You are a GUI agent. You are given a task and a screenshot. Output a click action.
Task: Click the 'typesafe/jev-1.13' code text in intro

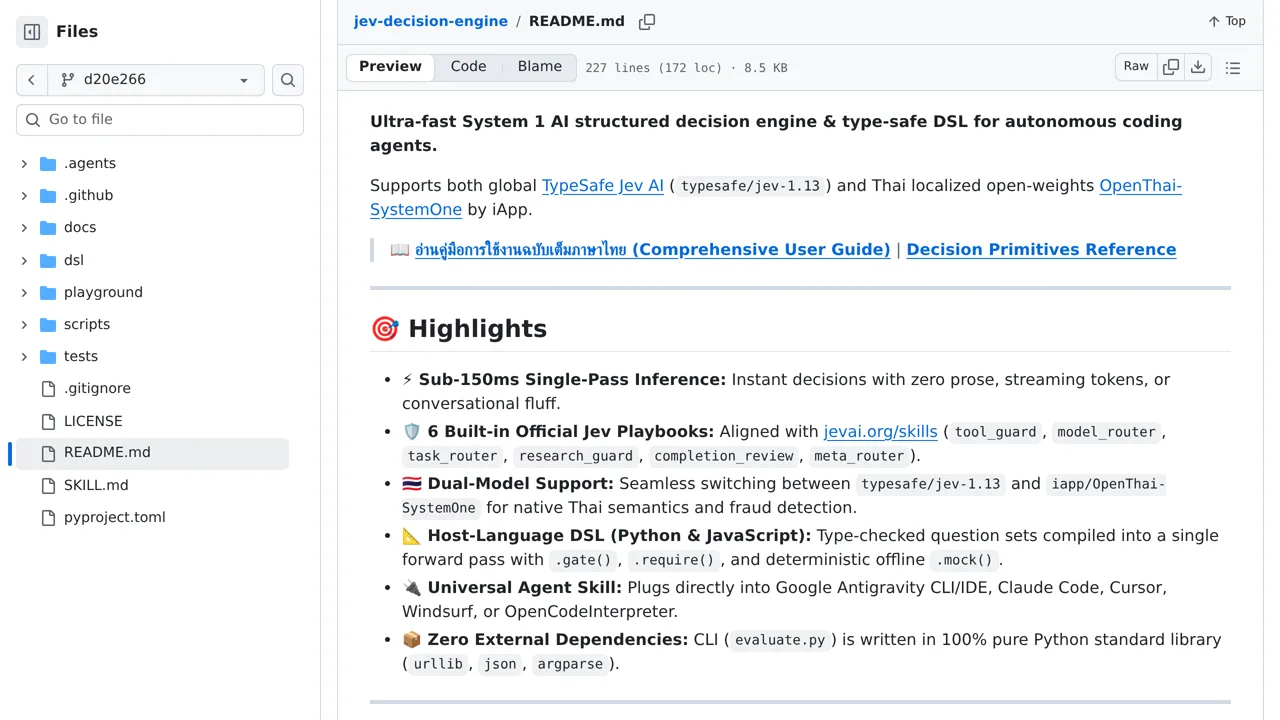point(750,186)
